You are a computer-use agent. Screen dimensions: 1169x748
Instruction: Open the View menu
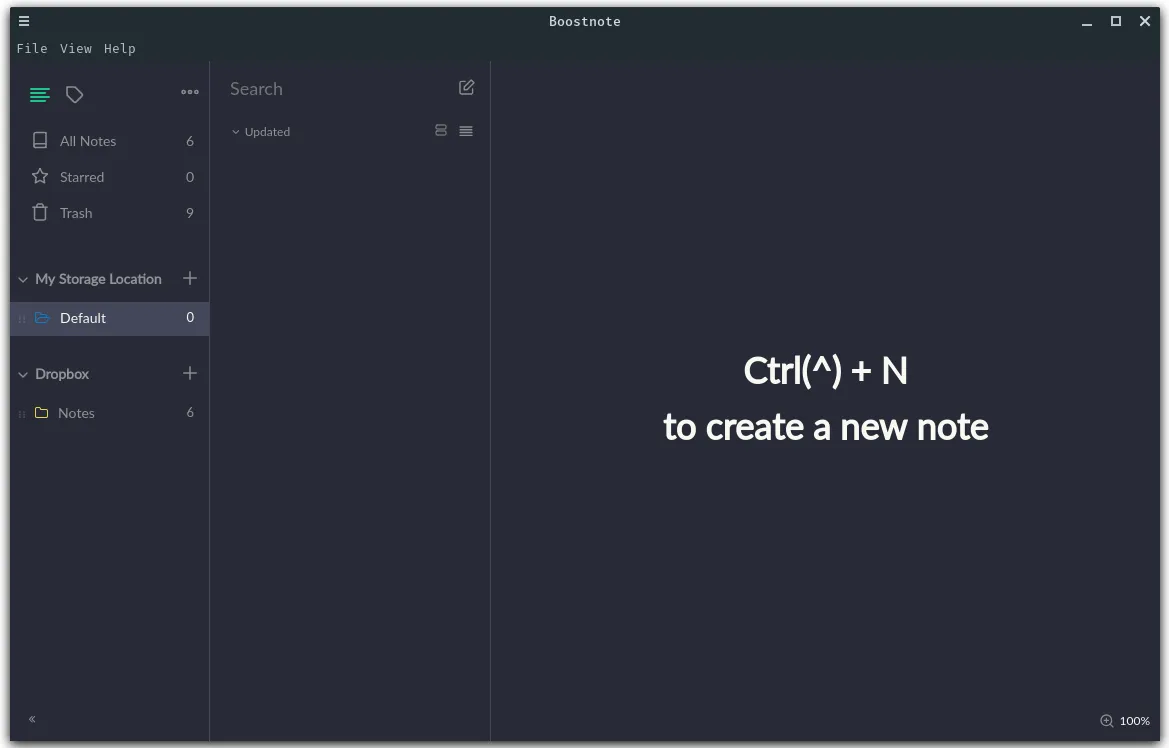pos(76,48)
